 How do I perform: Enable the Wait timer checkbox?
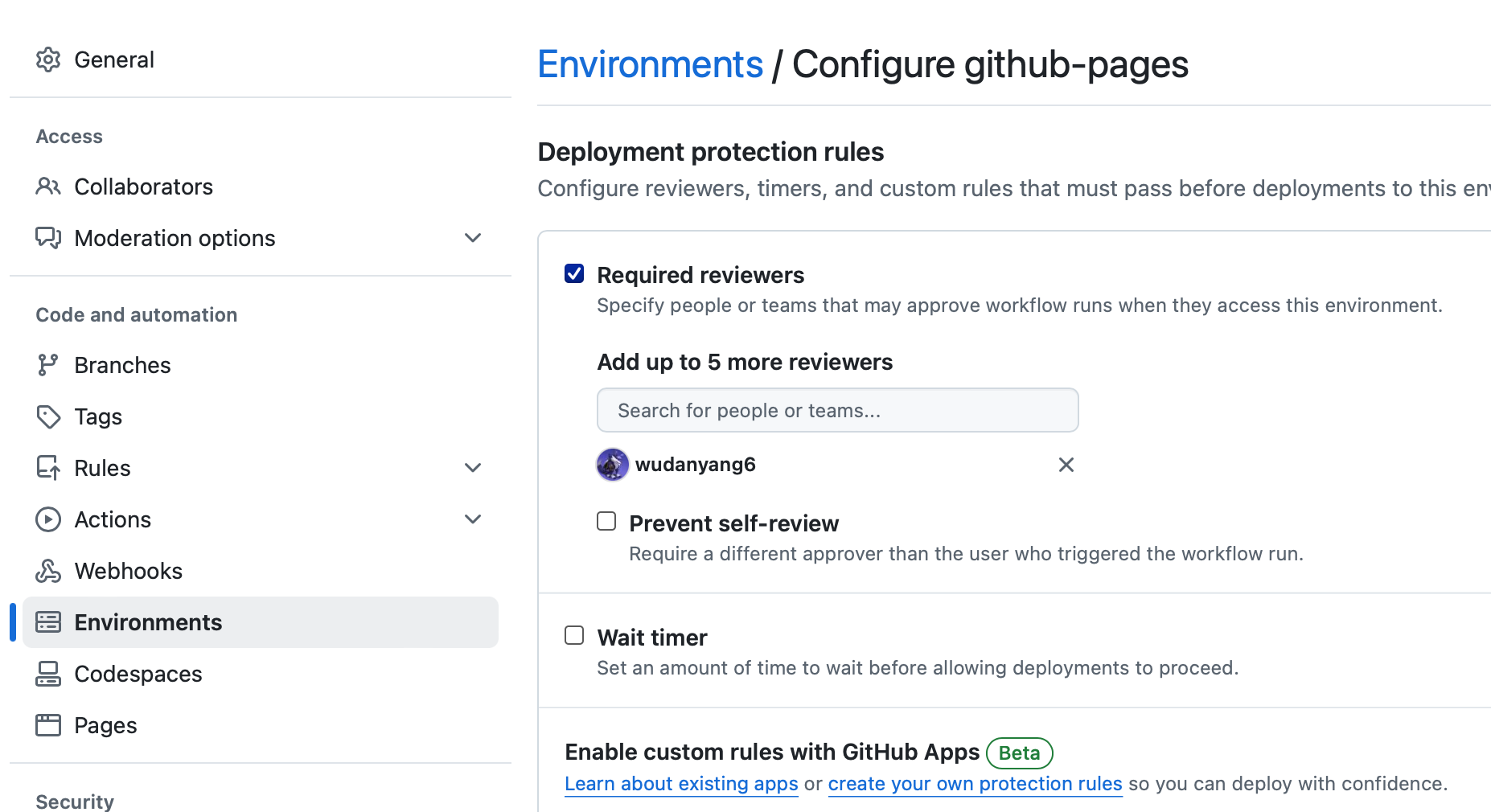coord(574,636)
